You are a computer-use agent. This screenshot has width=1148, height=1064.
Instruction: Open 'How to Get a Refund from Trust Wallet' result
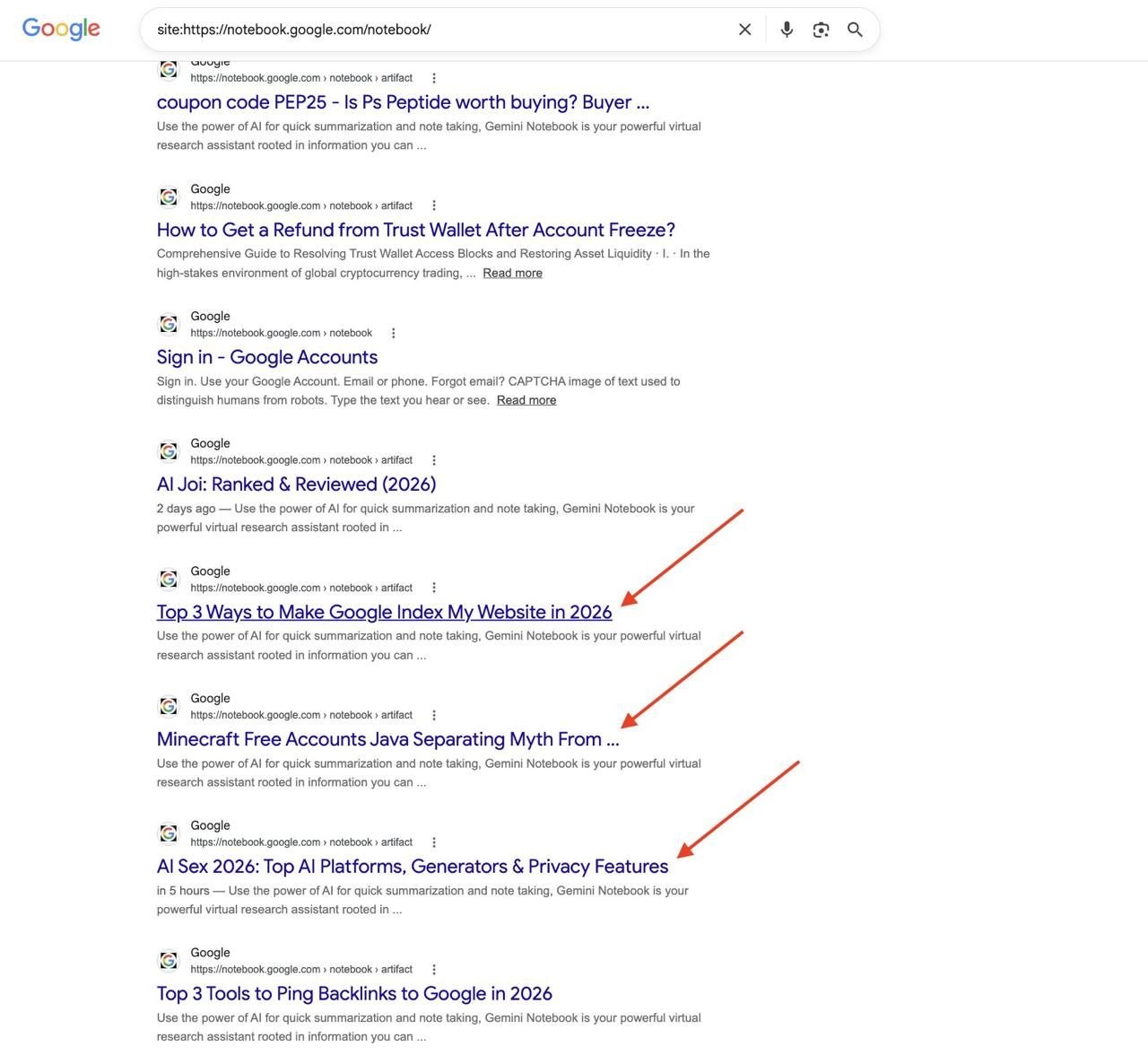(416, 230)
